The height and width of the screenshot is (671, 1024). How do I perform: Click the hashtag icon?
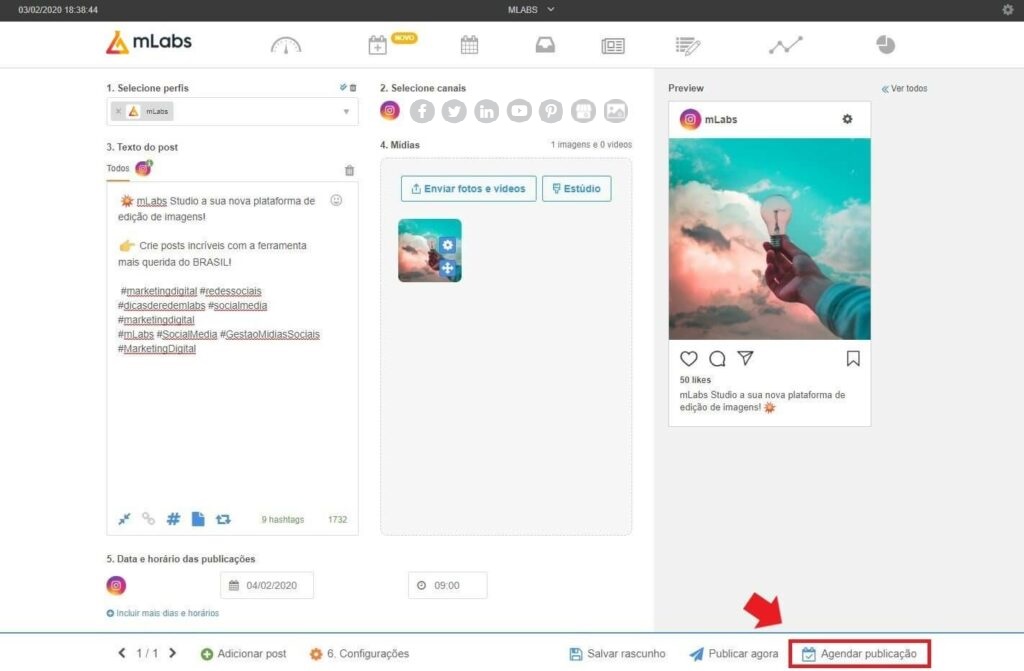(x=173, y=519)
